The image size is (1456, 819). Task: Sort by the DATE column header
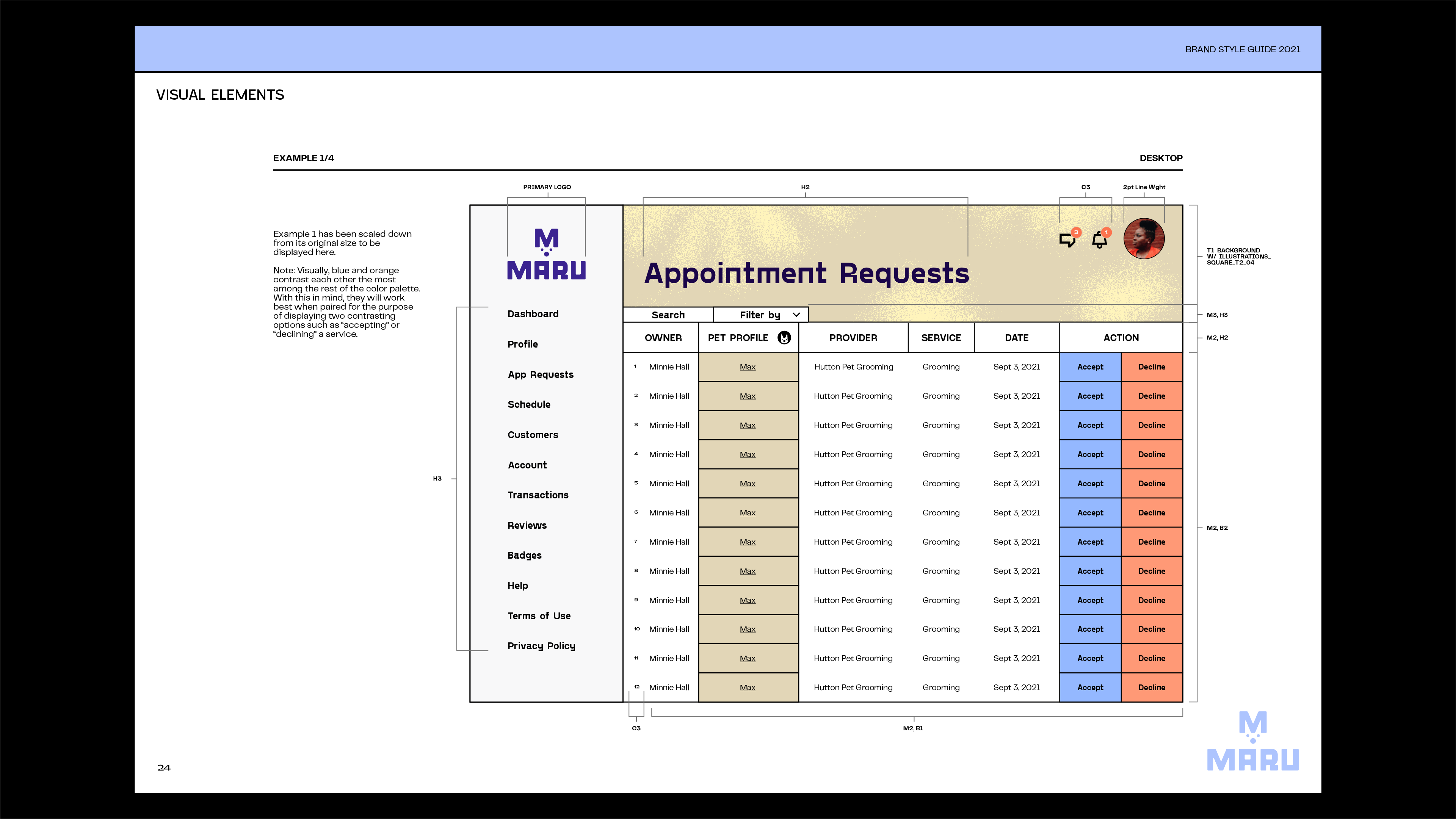pyautogui.click(x=1016, y=337)
